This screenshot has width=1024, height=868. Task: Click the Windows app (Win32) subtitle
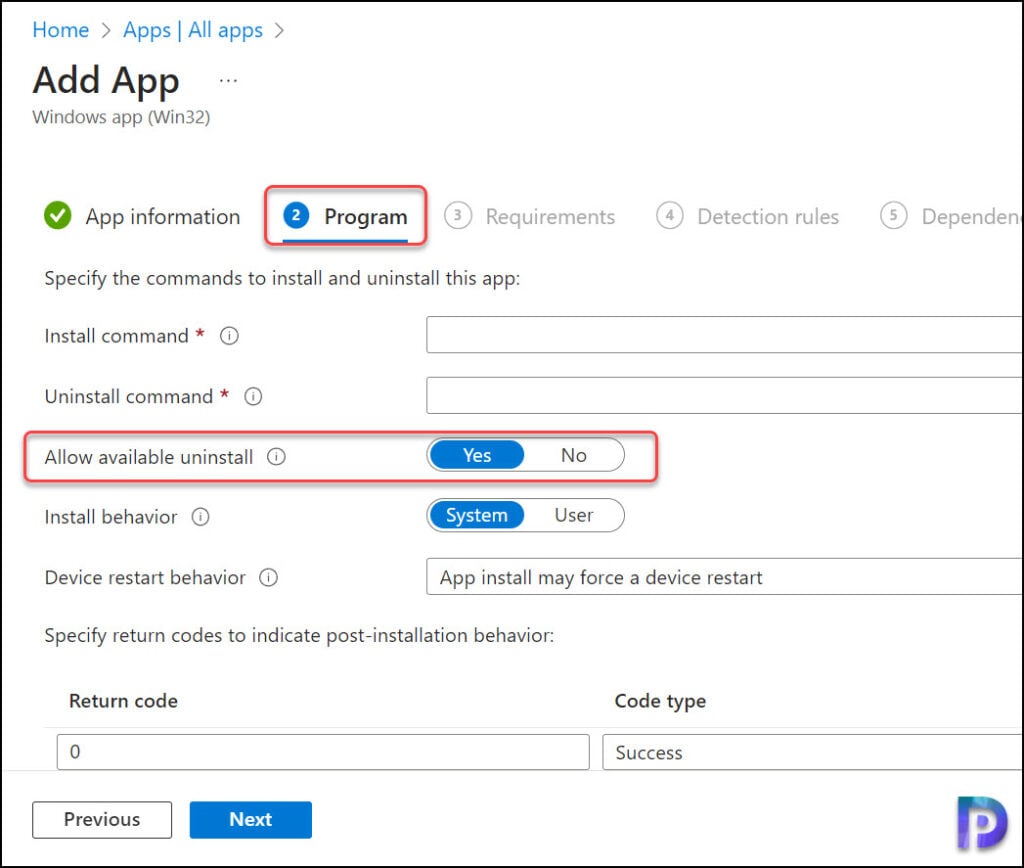coord(121,117)
